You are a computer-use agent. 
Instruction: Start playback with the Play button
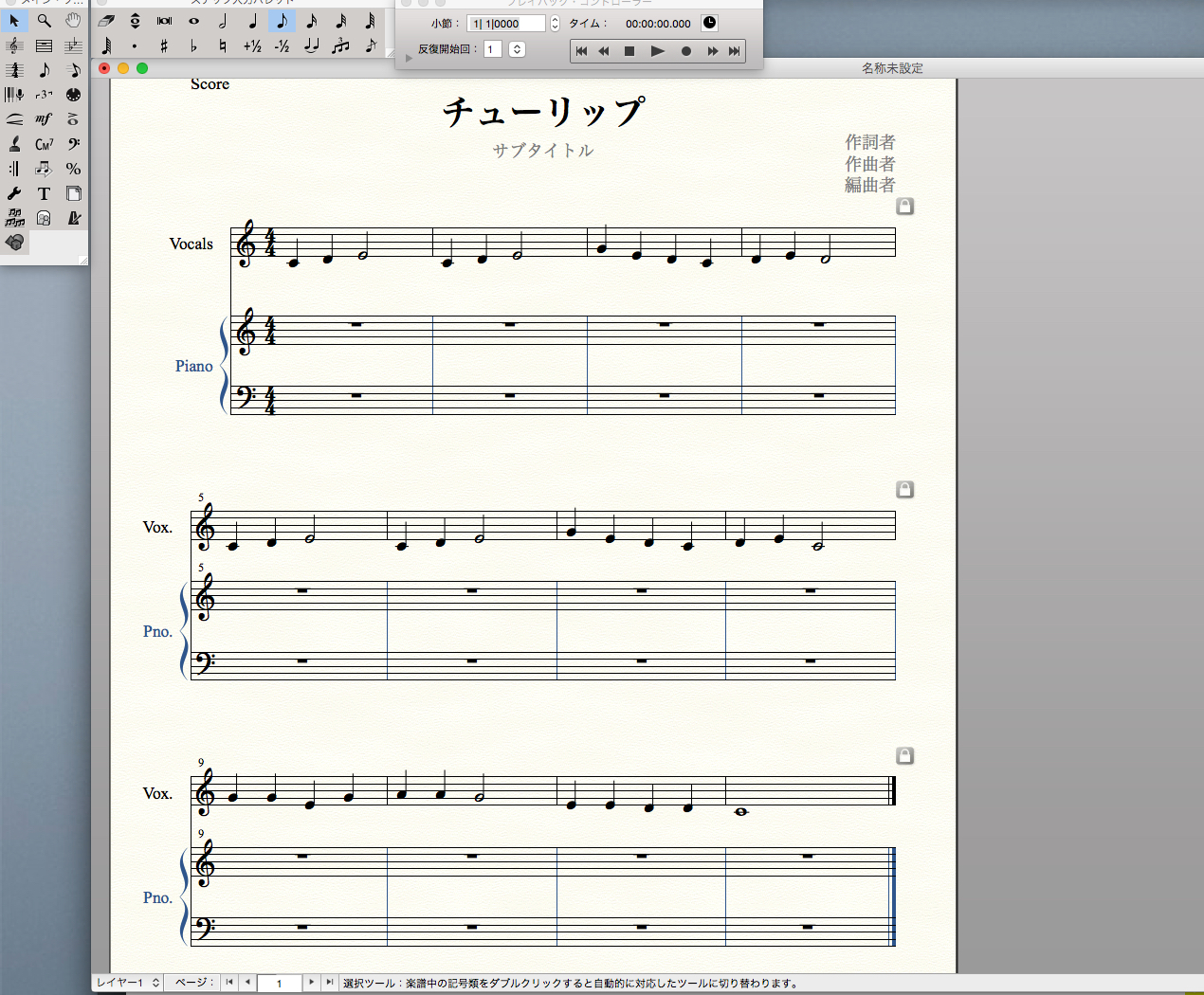tap(657, 51)
